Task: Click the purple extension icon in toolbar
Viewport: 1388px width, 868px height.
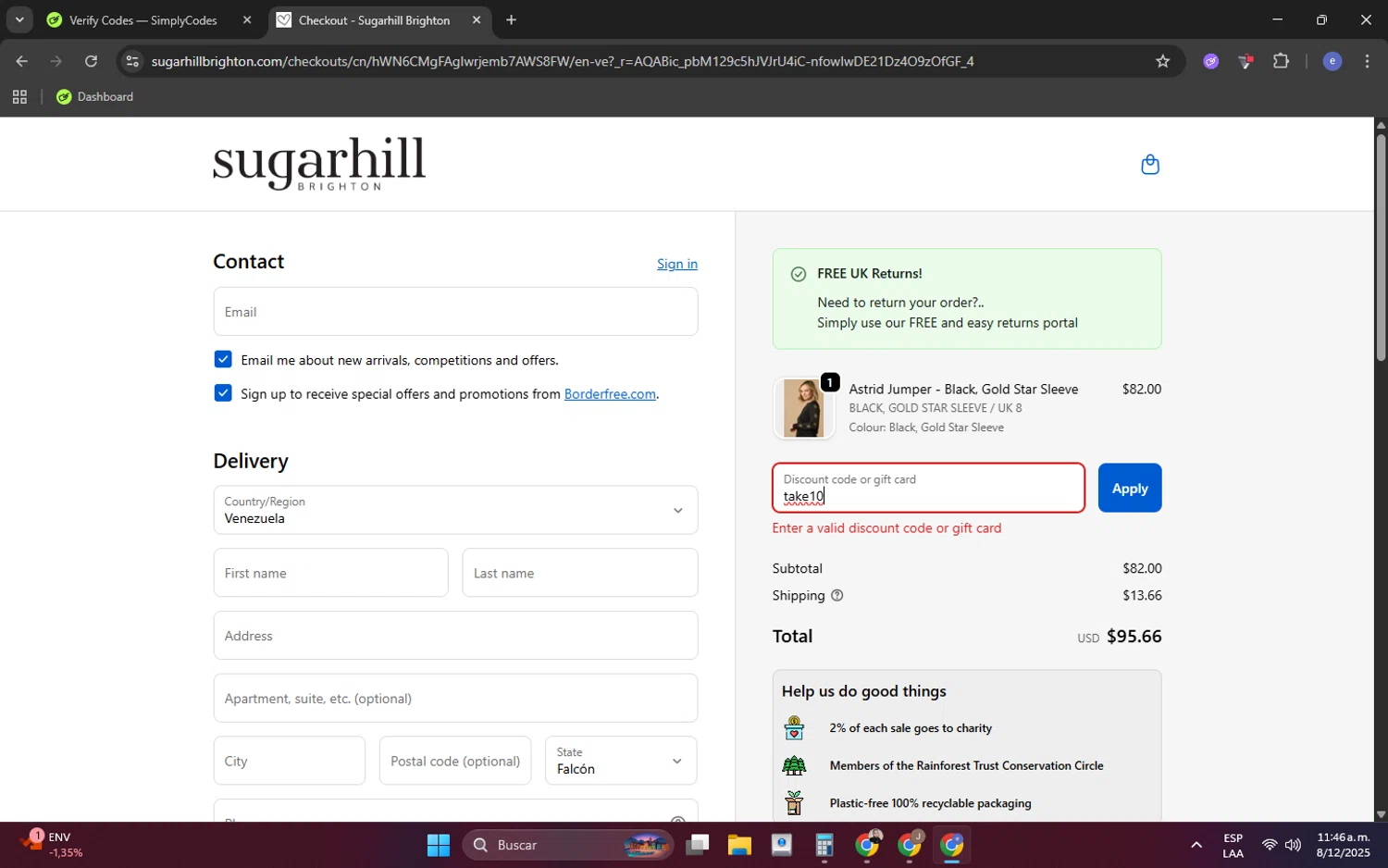Action: (1210, 61)
